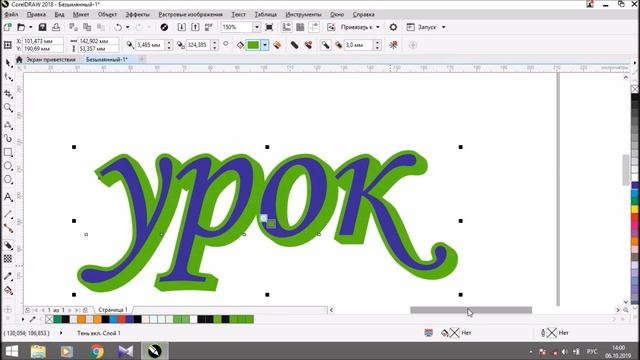Open the Open-file dropdown arrow

[x=31, y=27]
